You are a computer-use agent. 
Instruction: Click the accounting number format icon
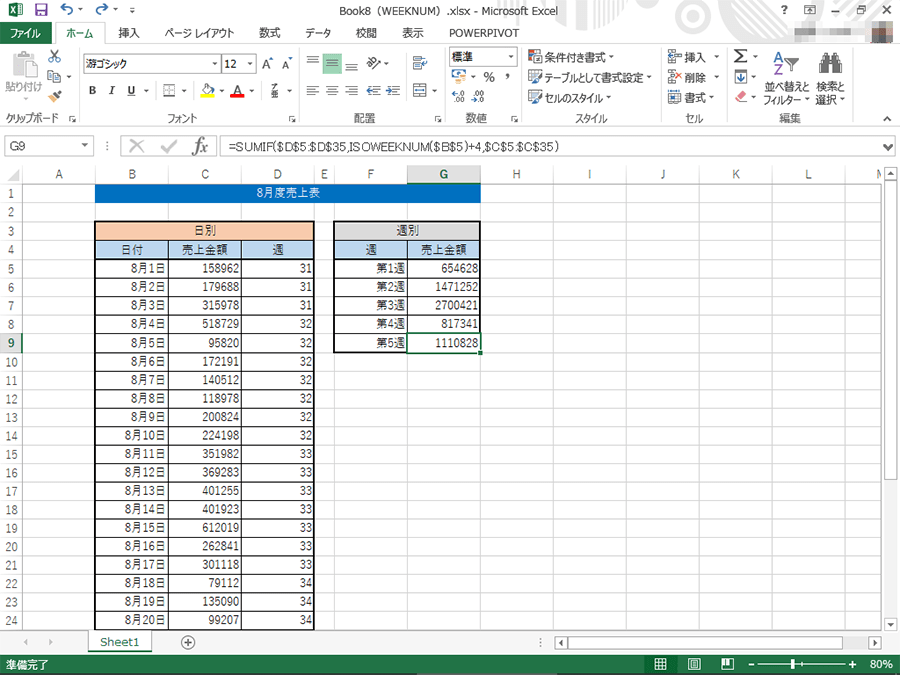coord(459,76)
